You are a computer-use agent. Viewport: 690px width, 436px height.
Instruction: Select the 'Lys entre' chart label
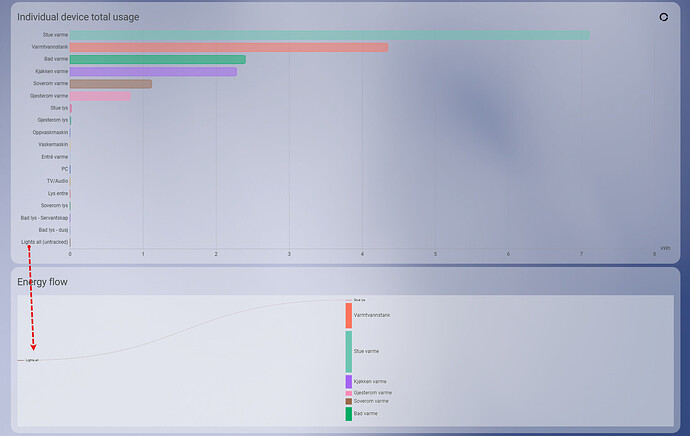58,193
